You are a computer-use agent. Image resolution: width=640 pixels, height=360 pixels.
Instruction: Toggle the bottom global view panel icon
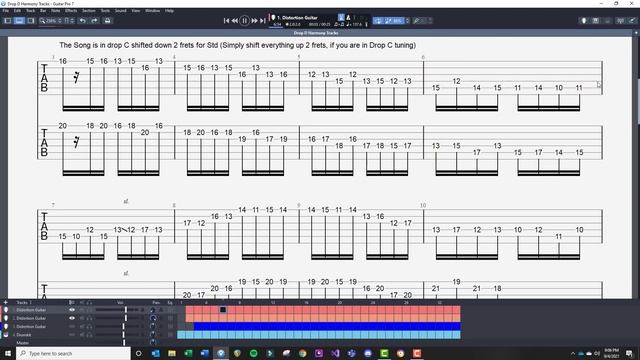tap(19, 20)
